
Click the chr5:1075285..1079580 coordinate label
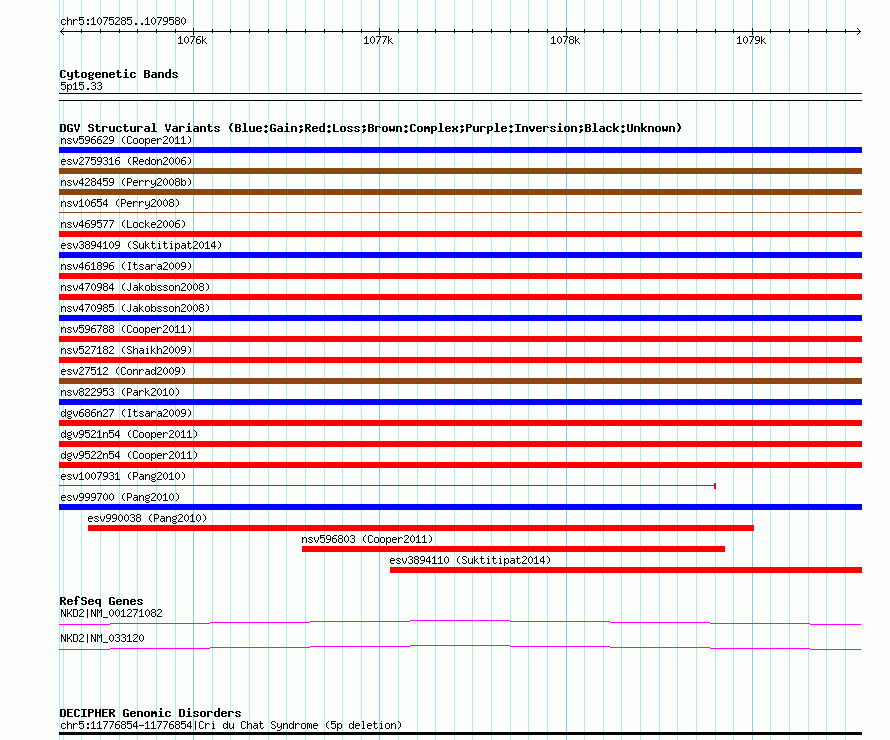tap(123, 21)
